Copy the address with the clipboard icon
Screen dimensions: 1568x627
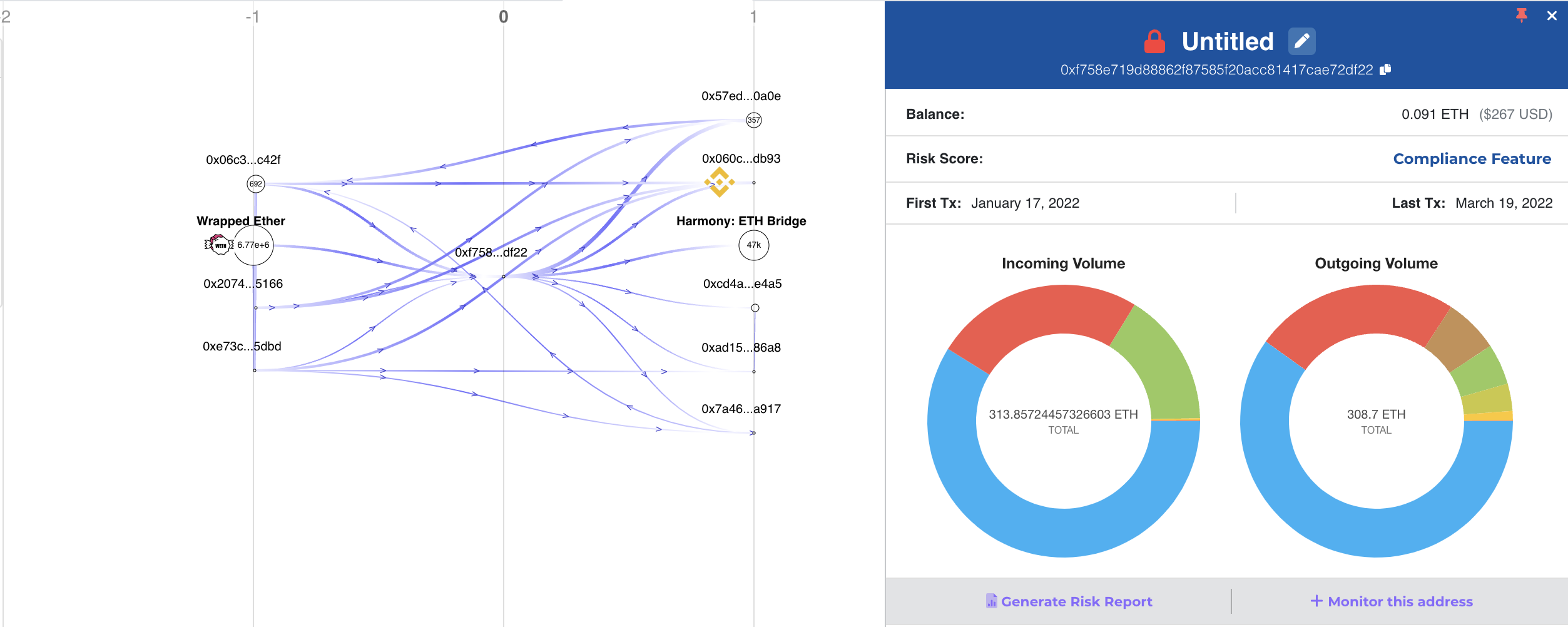[1385, 69]
